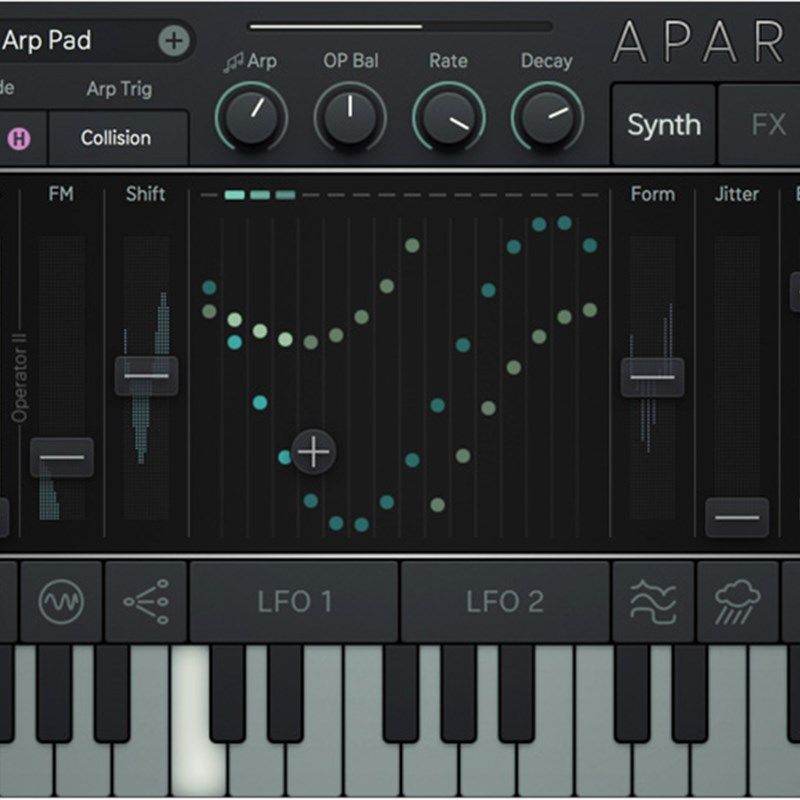
Task: Click the Arp knob
Action: (252, 117)
